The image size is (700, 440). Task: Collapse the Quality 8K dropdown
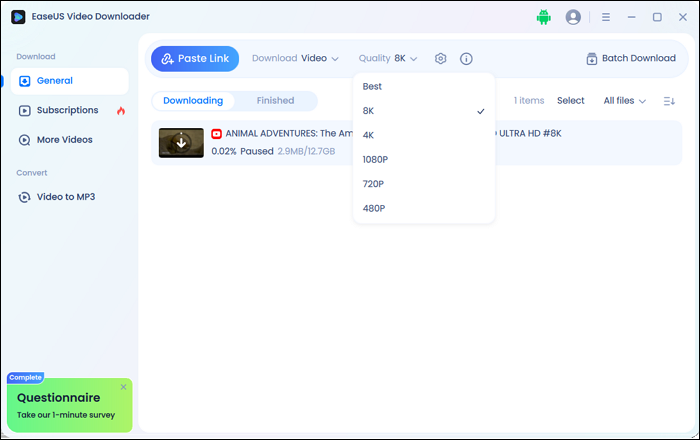coord(388,58)
